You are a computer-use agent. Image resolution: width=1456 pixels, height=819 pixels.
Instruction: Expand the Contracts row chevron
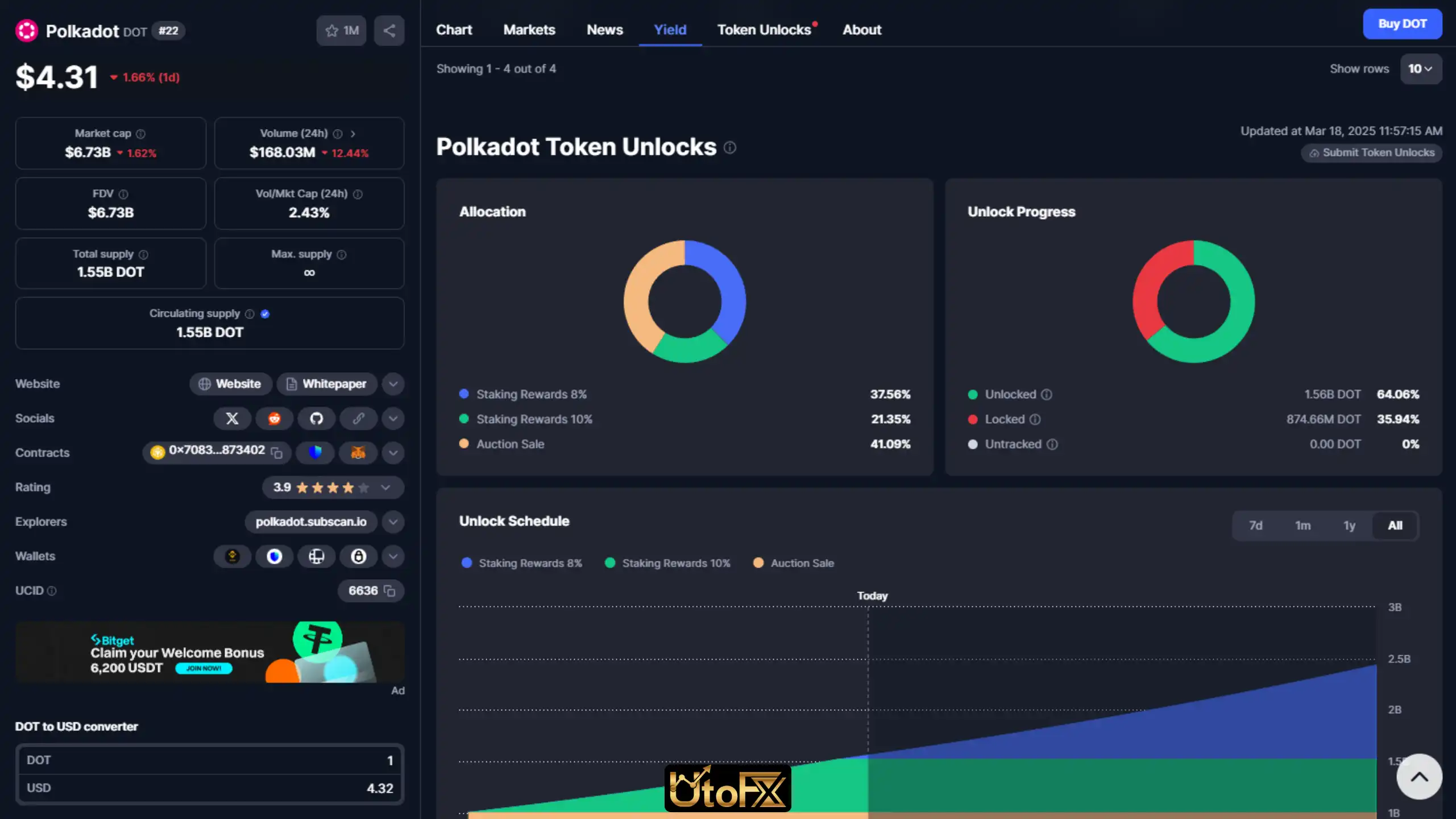393,453
